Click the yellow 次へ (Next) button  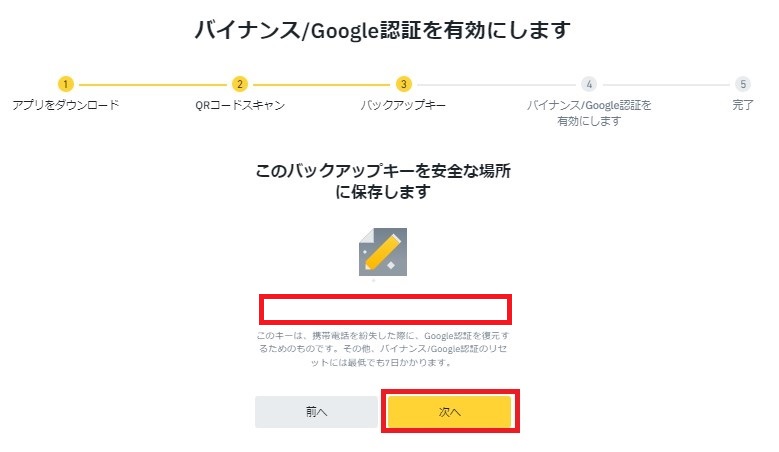point(450,411)
